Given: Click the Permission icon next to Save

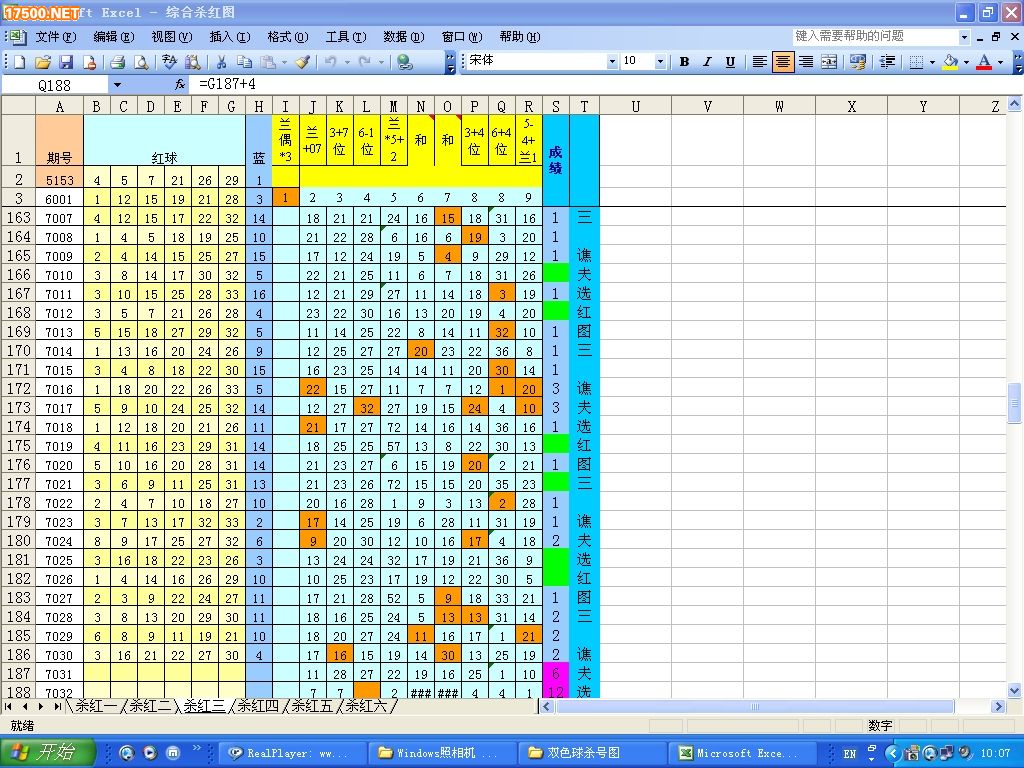Looking at the screenshot, I should point(89,62).
